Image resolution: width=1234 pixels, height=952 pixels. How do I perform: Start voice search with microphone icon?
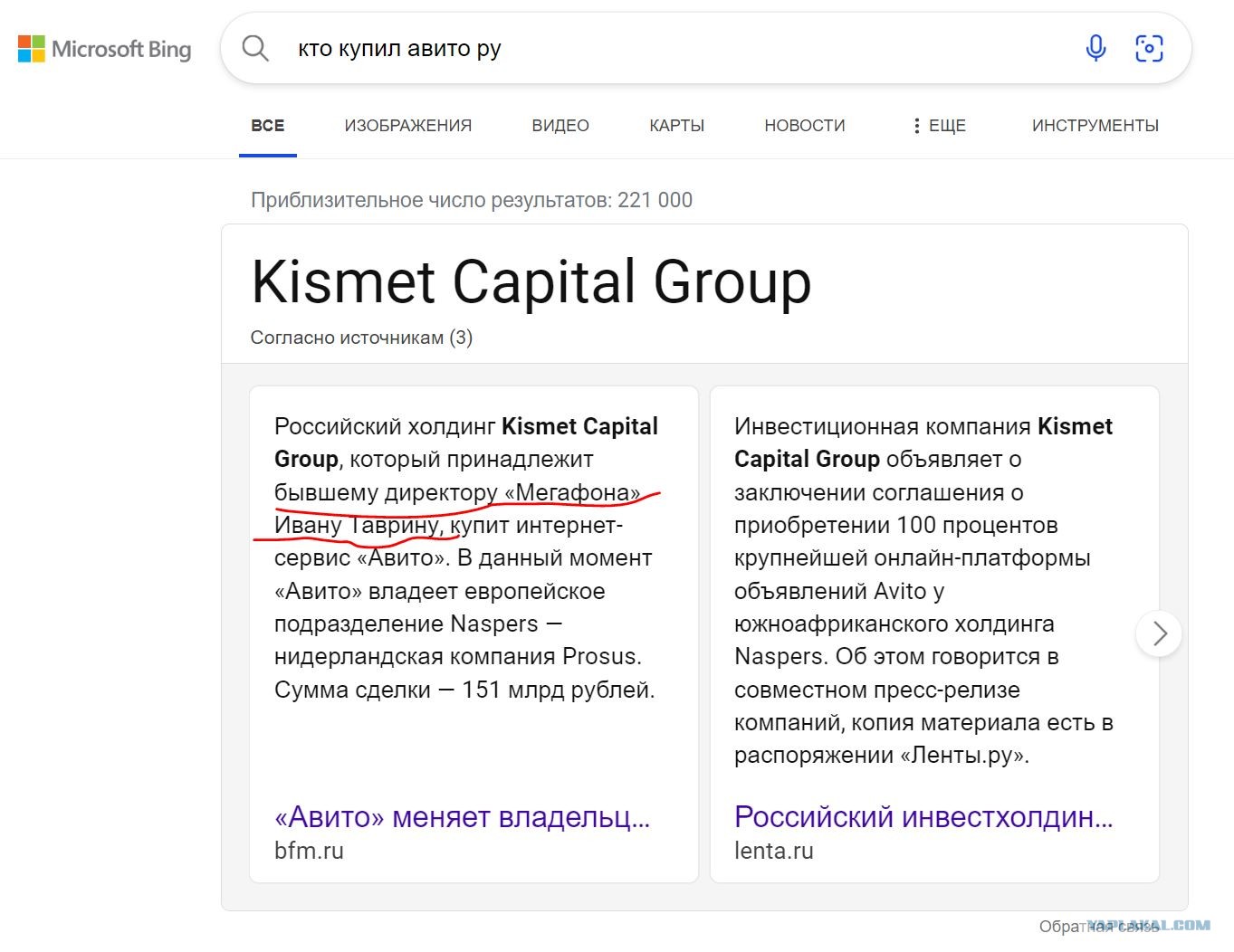[1095, 48]
